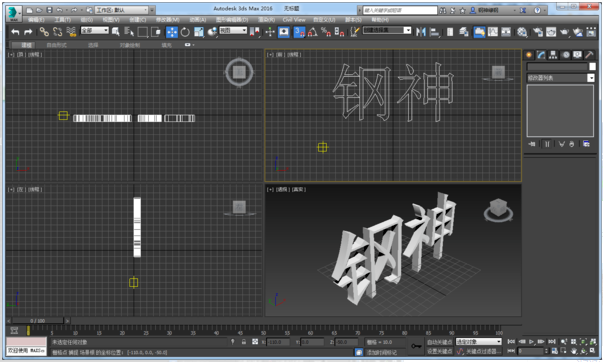Click the time slider 0 / 100 handle

coord(38,320)
